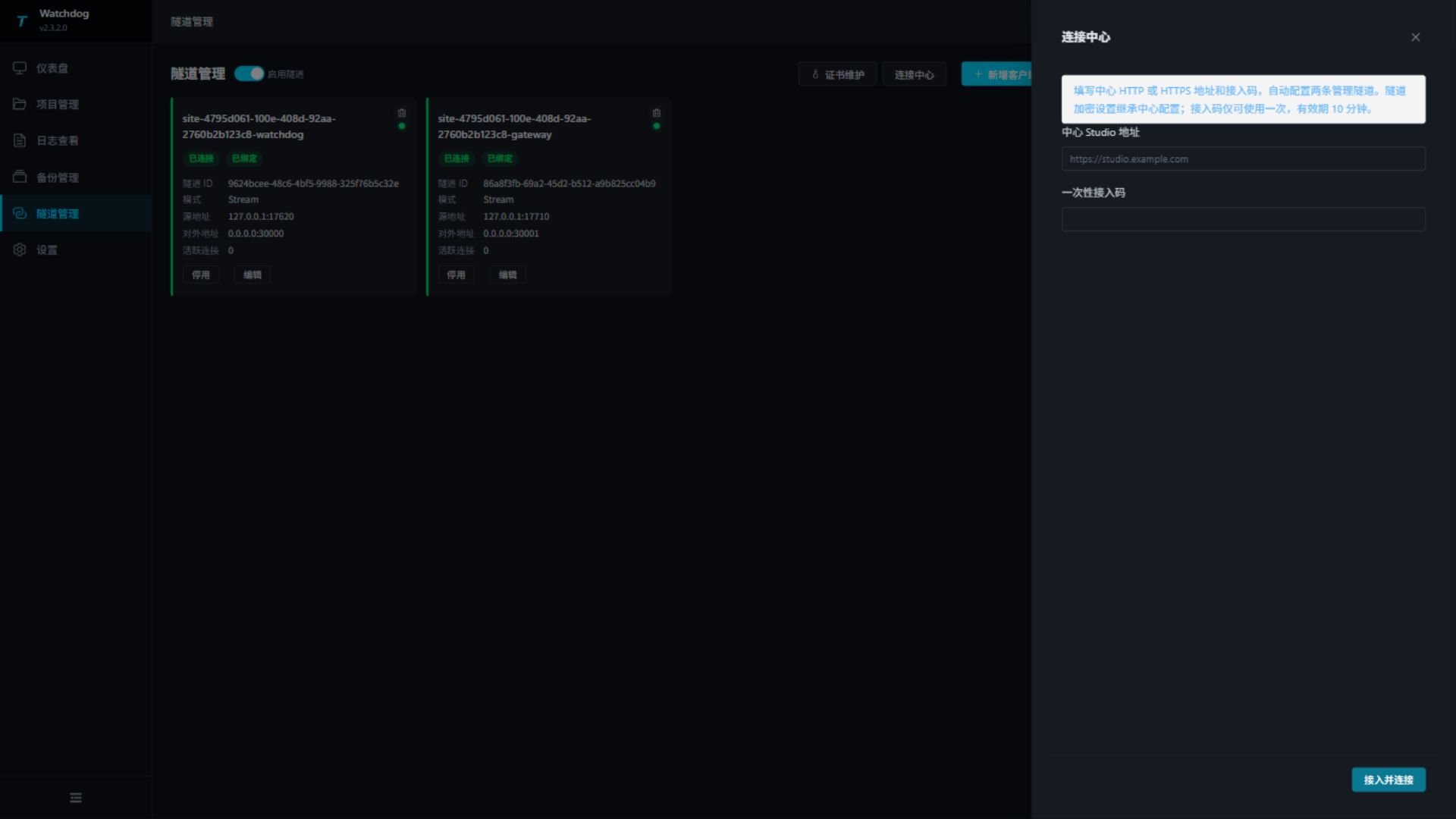Click the 0.0.0.0:30000 external address

tap(256, 234)
